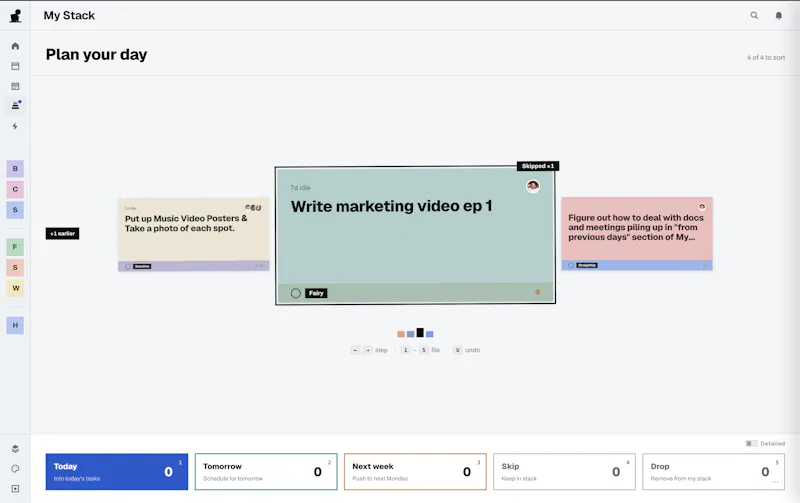800x503 pixels.
Task: Mark Write marketing video ep 1 as complete
Action: point(295,293)
